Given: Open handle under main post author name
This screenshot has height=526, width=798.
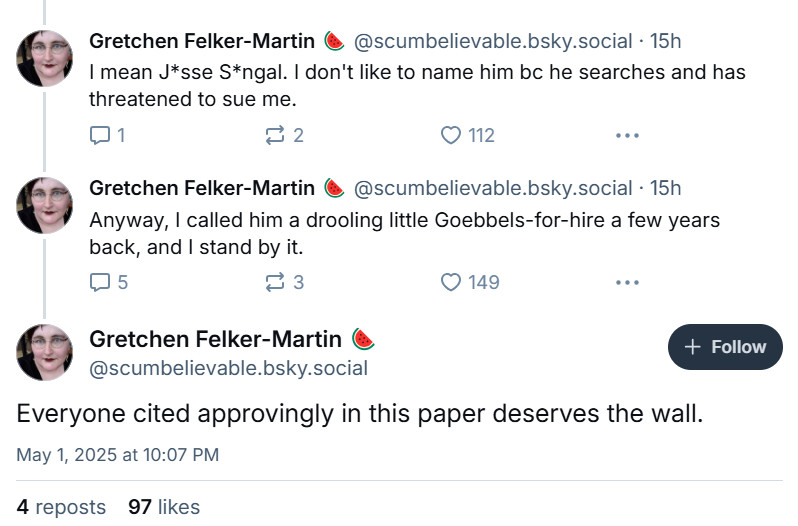Looking at the screenshot, I should [x=229, y=368].
